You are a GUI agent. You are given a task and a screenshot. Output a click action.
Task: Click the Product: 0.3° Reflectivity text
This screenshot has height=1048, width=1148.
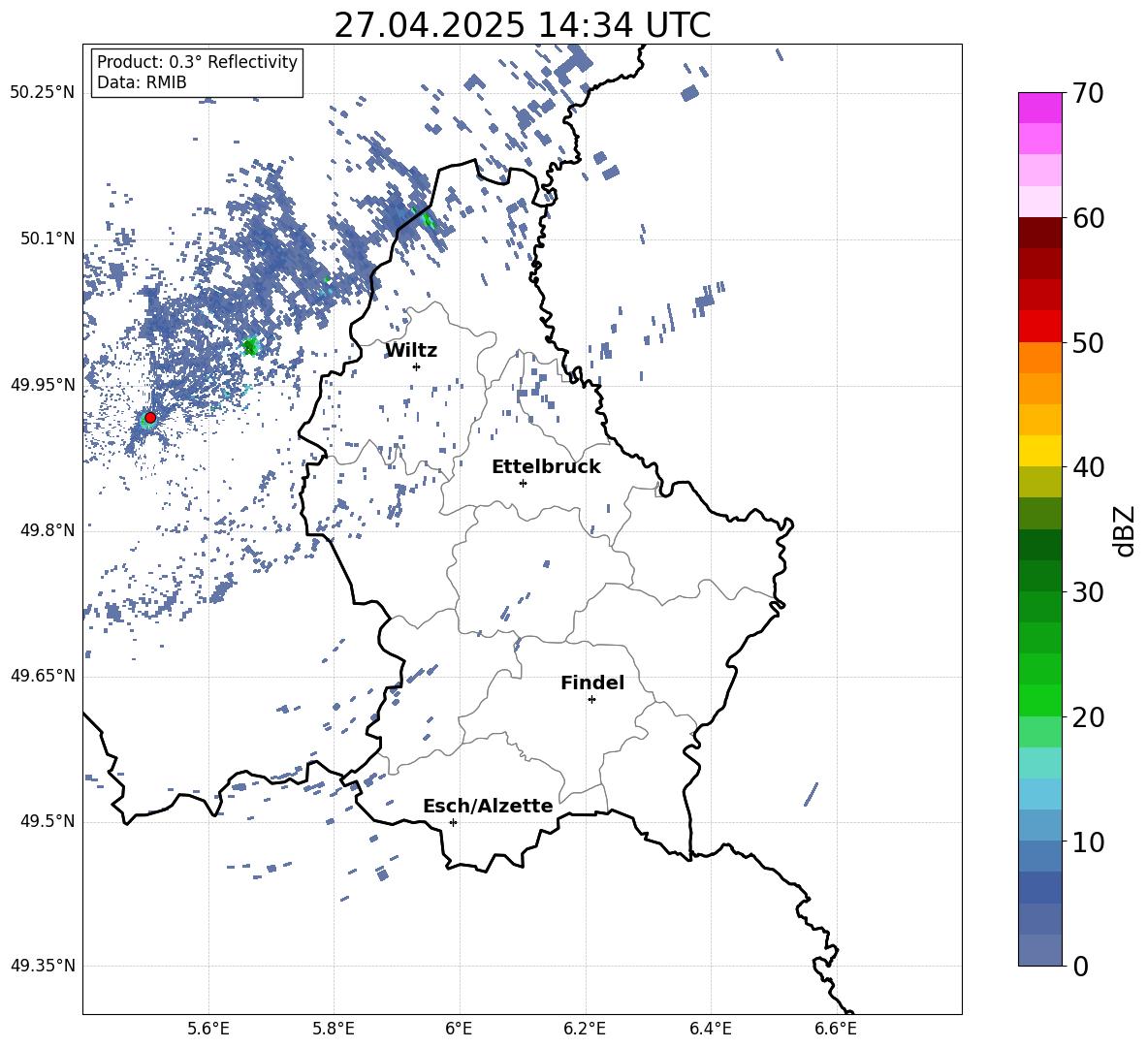[197, 62]
